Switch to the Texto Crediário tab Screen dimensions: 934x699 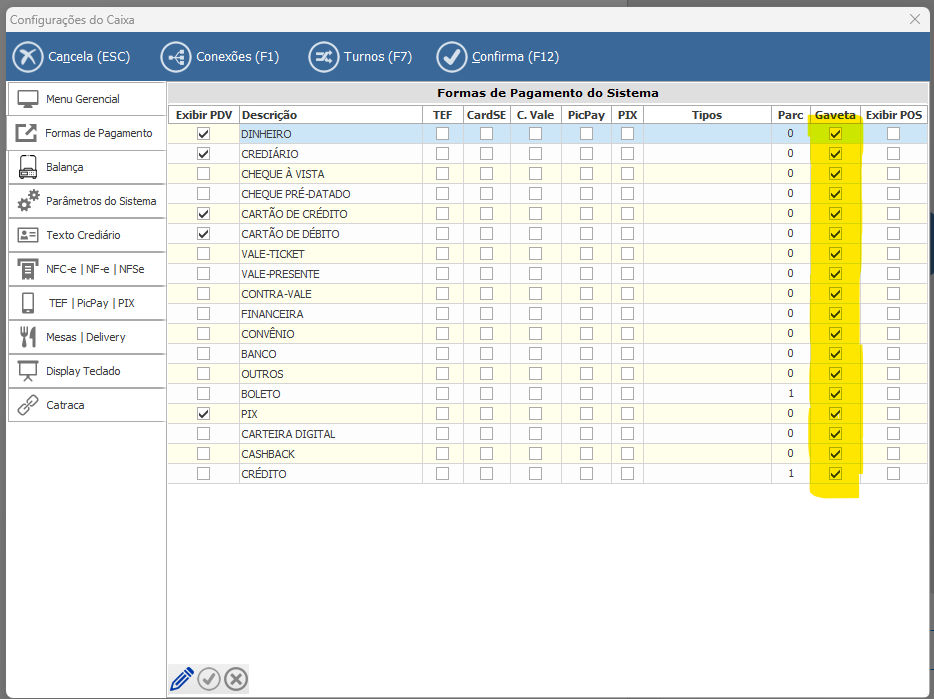(83, 235)
